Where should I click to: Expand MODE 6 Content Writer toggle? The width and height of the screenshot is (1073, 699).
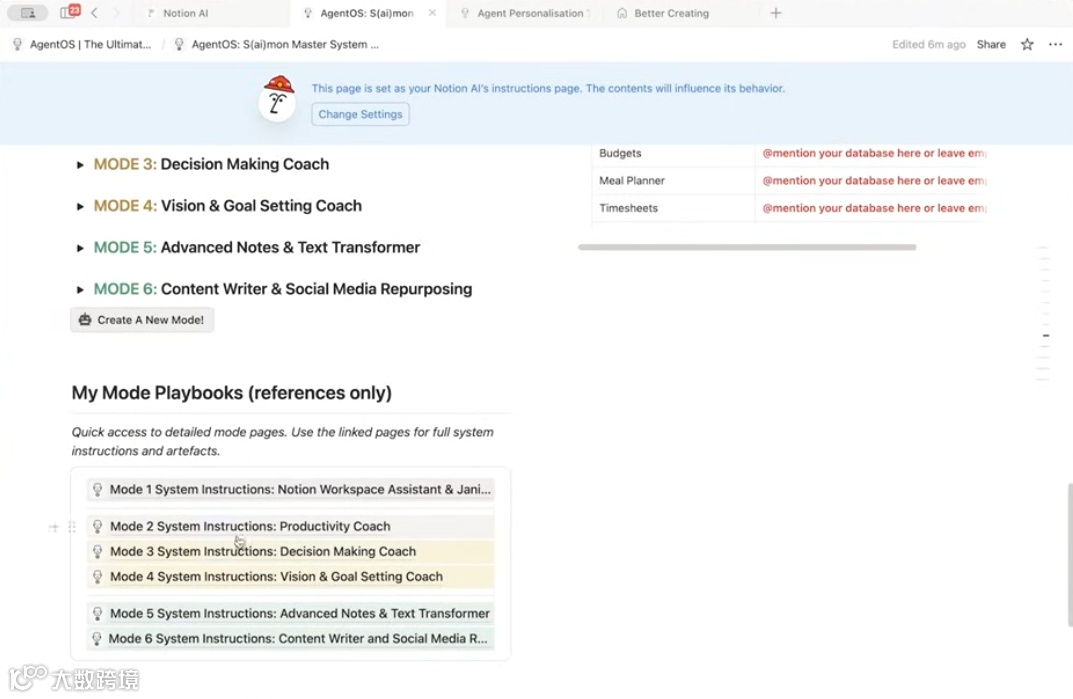pyautogui.click(x=80, y=290)
